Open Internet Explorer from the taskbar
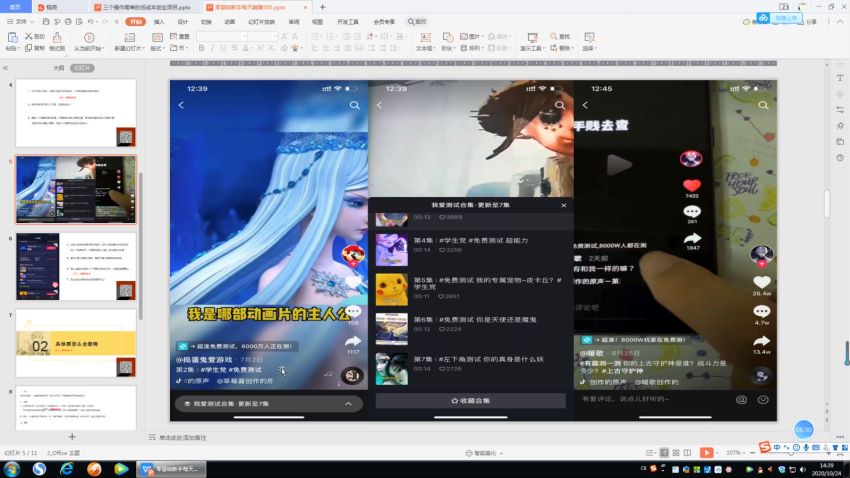850x478 pixels. 67,469
